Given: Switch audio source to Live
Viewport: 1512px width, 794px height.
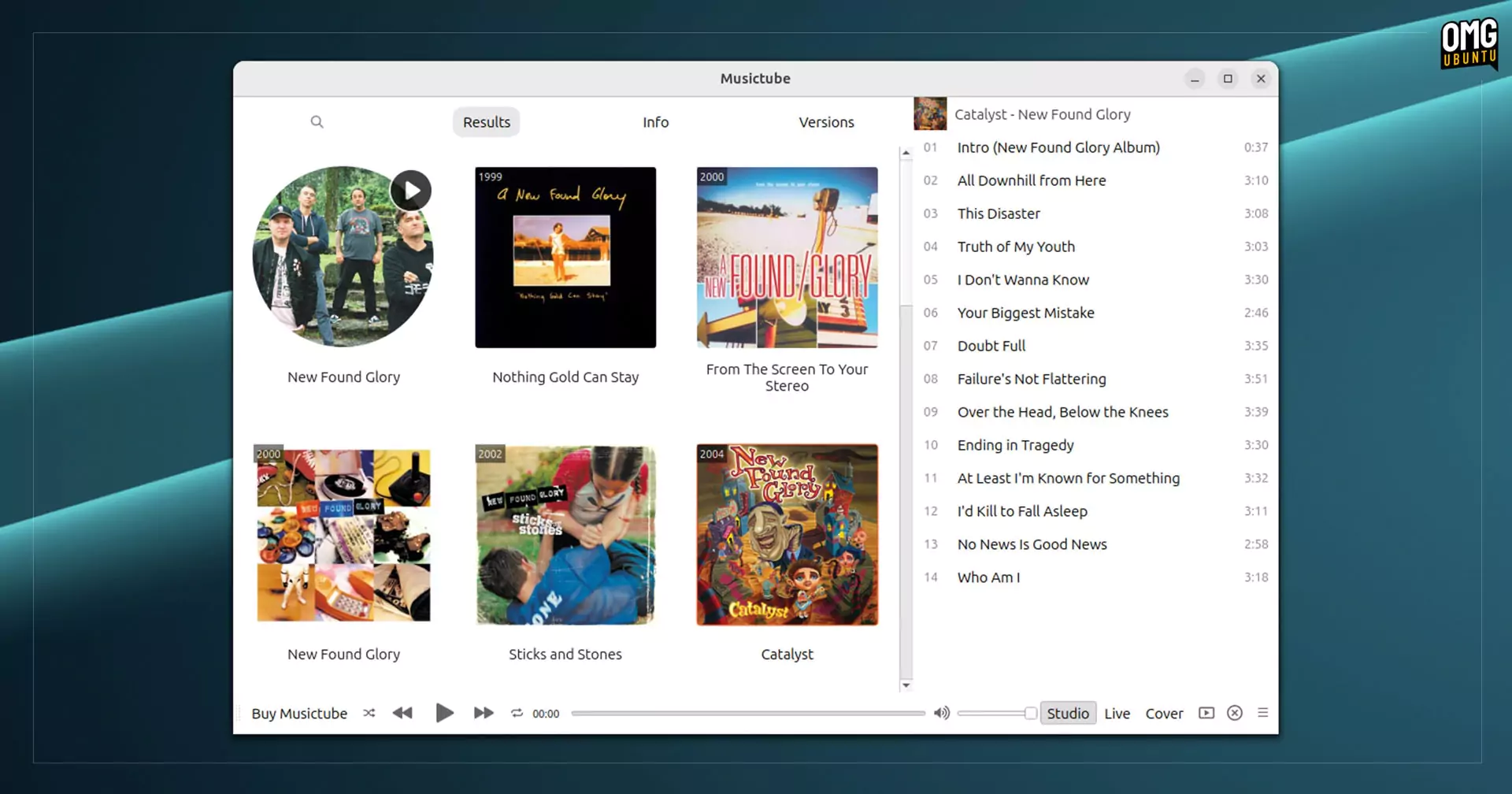Looking at the screenshot, I should 1117,713.
